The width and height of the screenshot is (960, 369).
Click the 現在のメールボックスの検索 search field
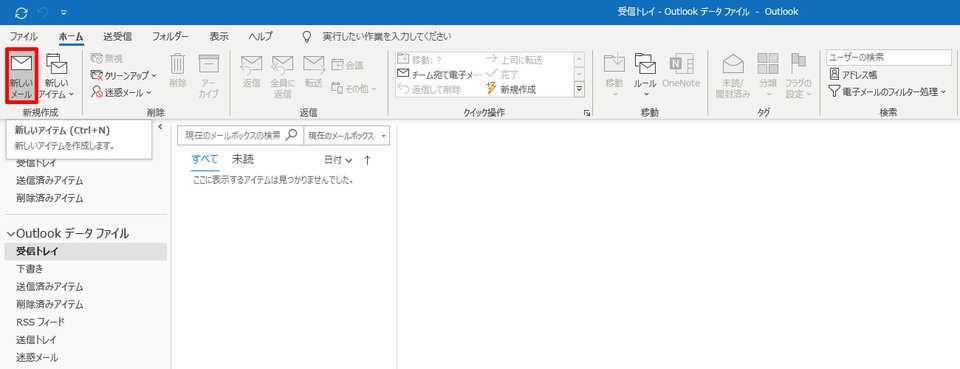tap(240, 135)
